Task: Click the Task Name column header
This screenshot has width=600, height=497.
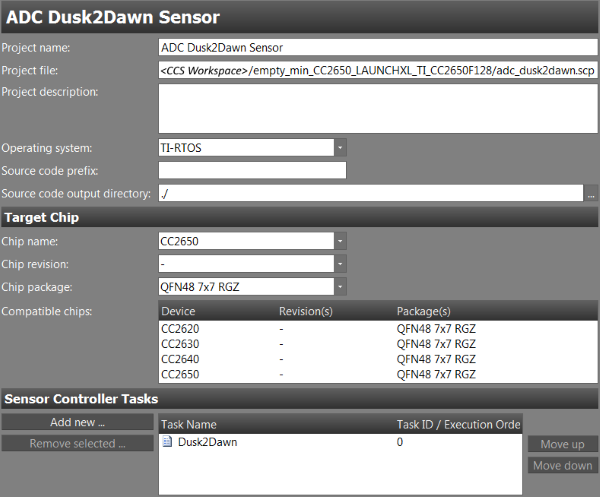Action: pyautogui.click(x=190, y=424)
